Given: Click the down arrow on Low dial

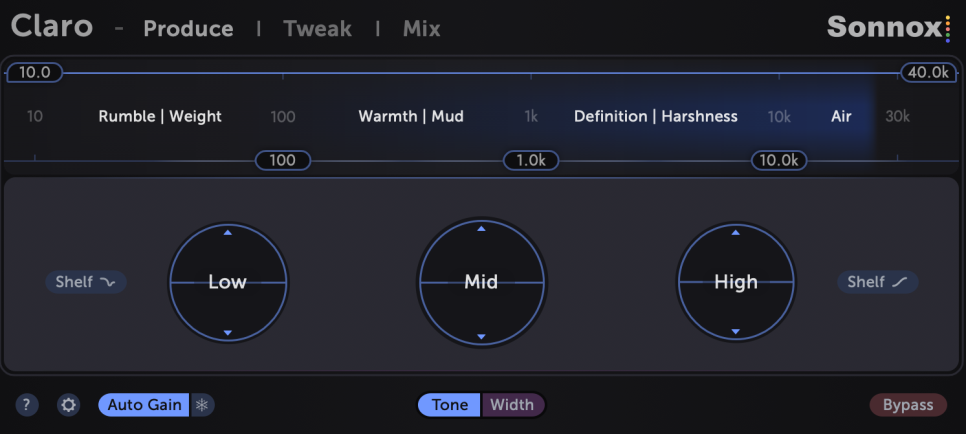Looking at the screenshot, I should [227, 333].
